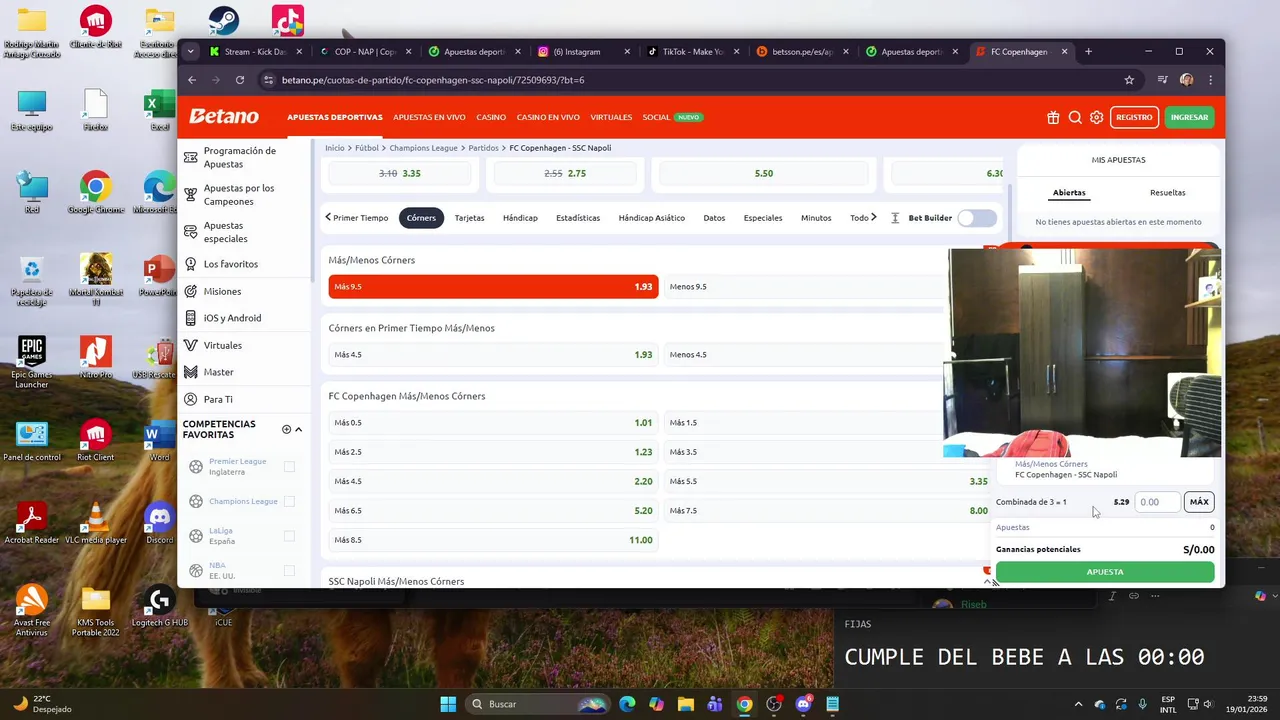
Task: Open Google Chrome desktop shortcut
Action: 96,193
